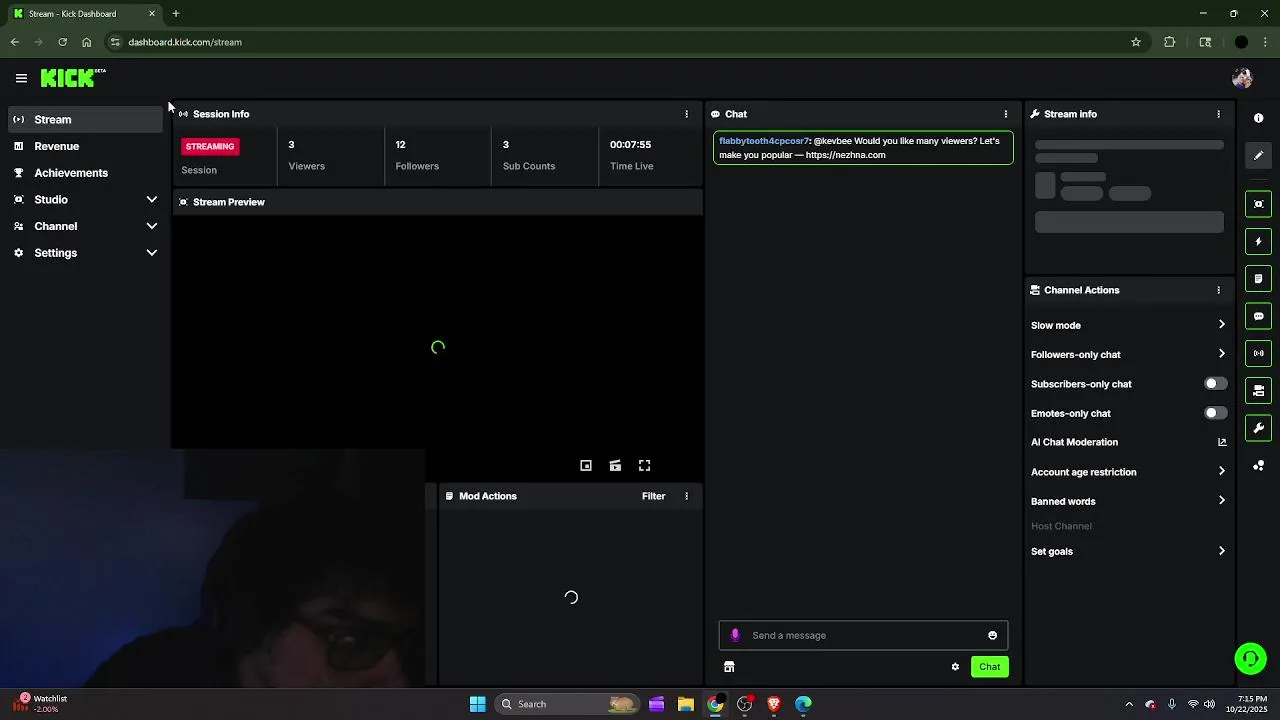
Task: Click the Host Channel label
Action: click(x=1061, y=526)
